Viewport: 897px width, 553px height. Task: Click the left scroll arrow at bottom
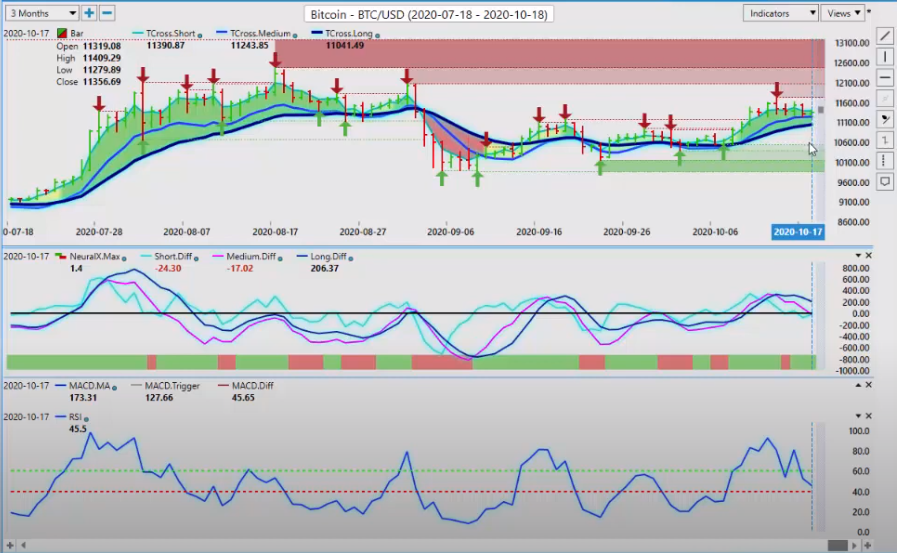tap(23, 546)
